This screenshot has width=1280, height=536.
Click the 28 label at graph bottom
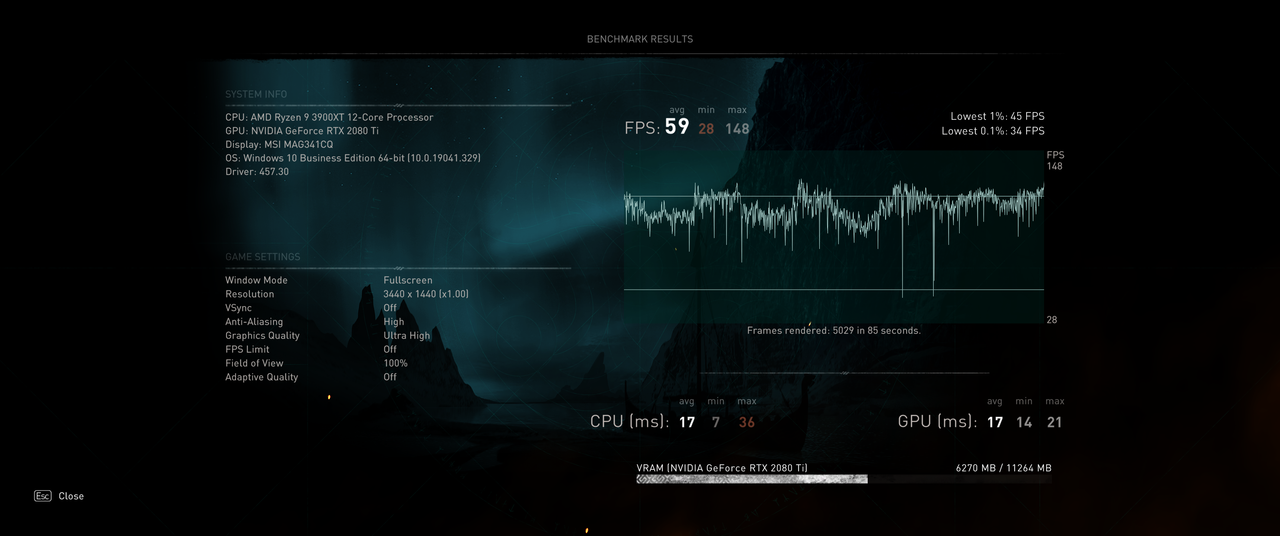click(1052, 320)
